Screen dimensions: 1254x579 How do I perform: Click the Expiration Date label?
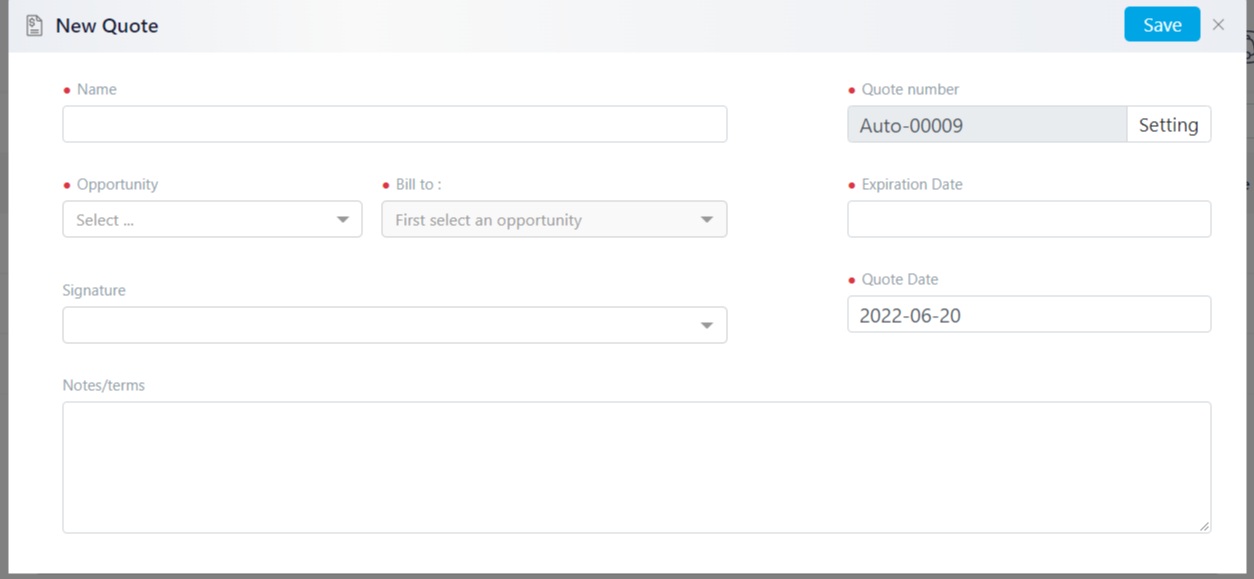[x=912, y=184]
